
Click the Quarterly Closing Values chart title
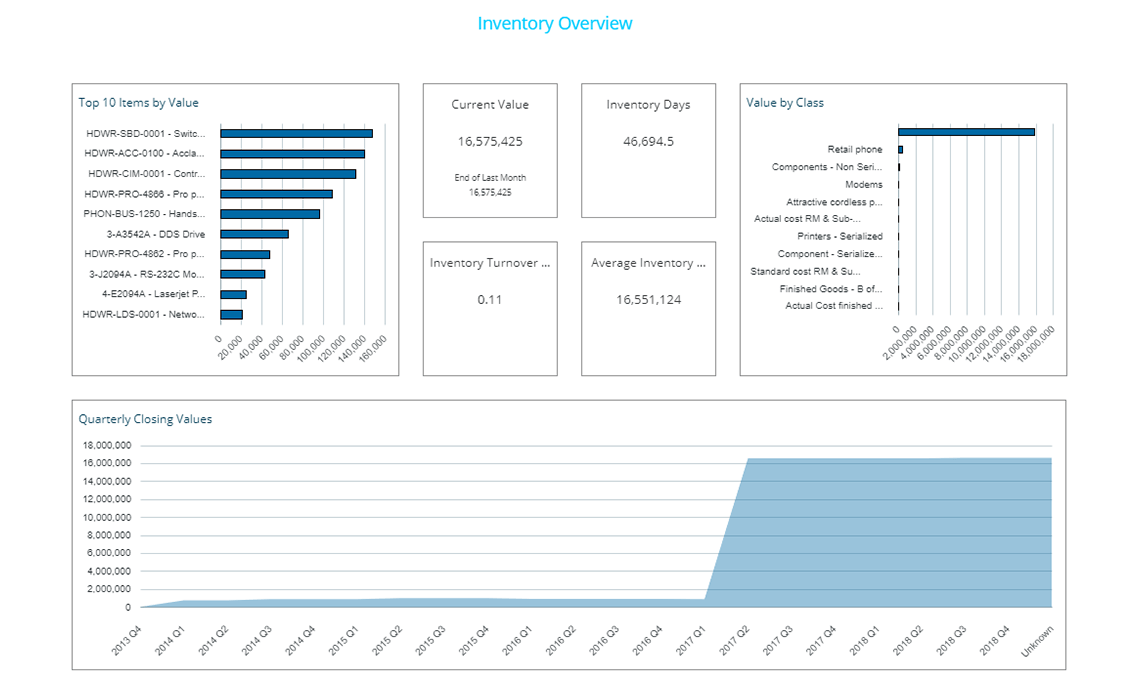coord(148,419)
